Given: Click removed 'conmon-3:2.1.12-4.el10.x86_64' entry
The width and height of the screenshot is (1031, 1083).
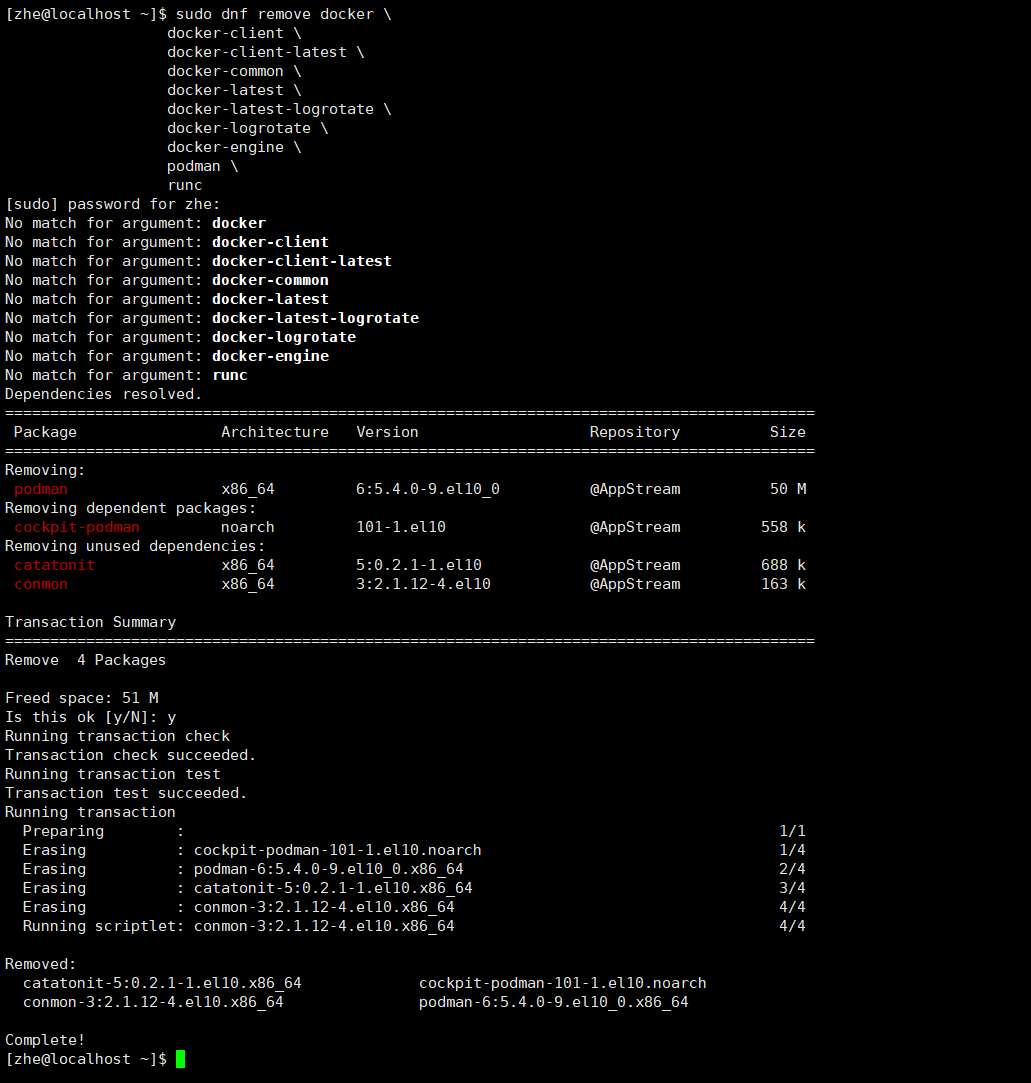Looking at the screenshot, I should click(153, 1002).
